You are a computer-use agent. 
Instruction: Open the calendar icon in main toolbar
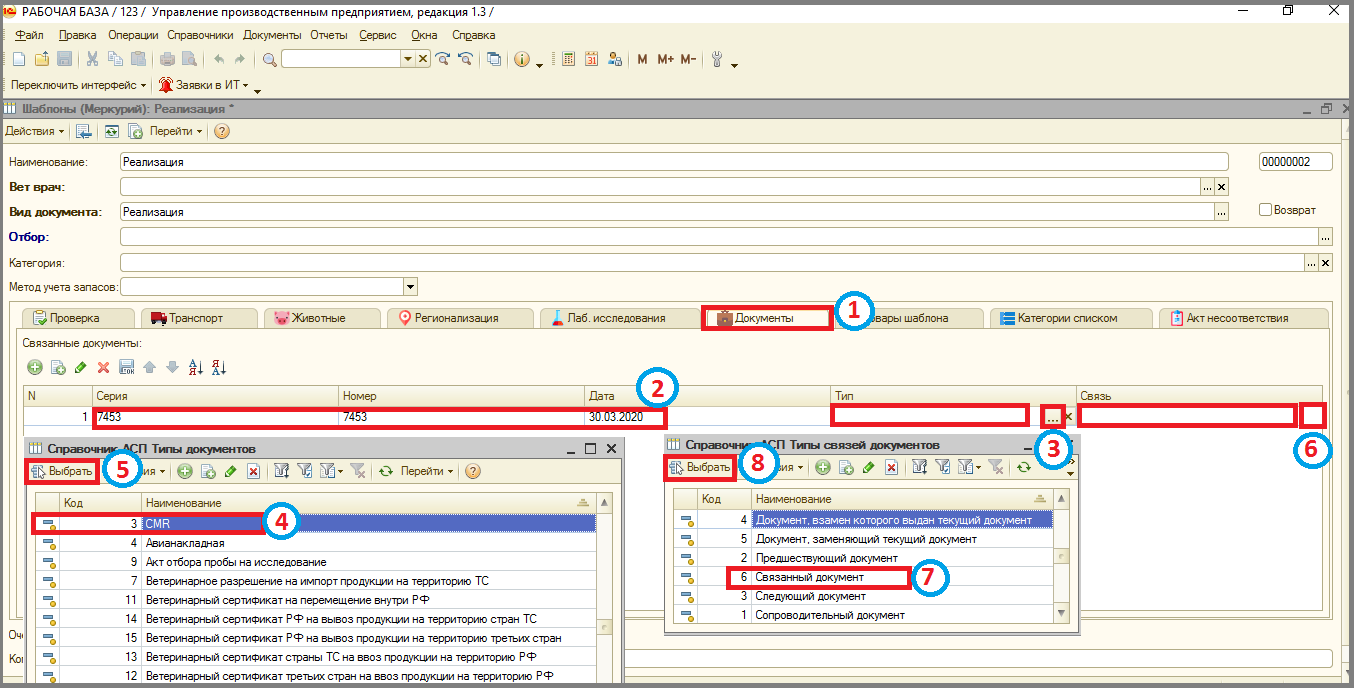(591, 59)
